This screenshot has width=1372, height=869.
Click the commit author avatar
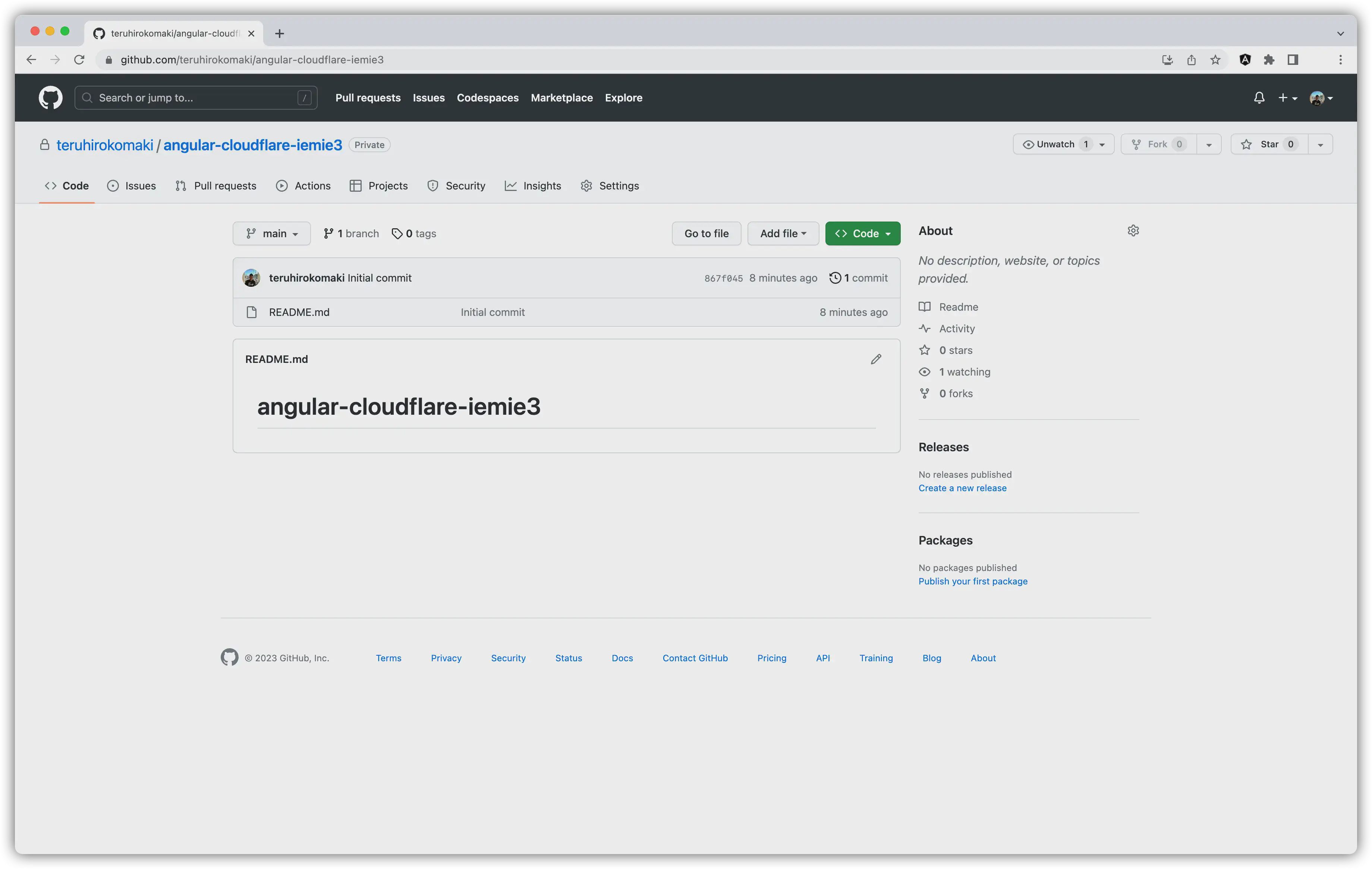coord(251,277)
